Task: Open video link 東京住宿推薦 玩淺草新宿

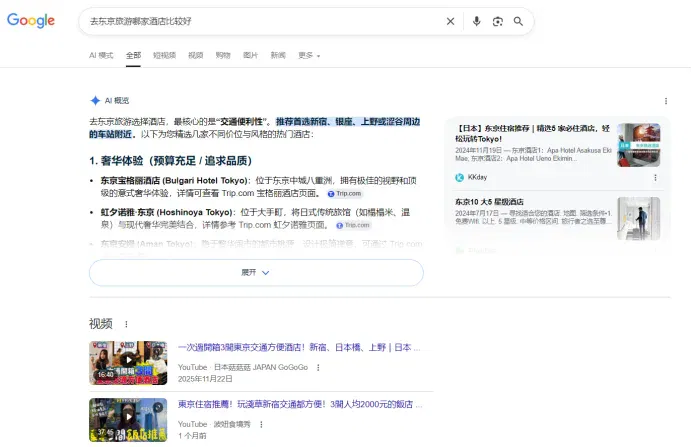Action: coord(300,404)
